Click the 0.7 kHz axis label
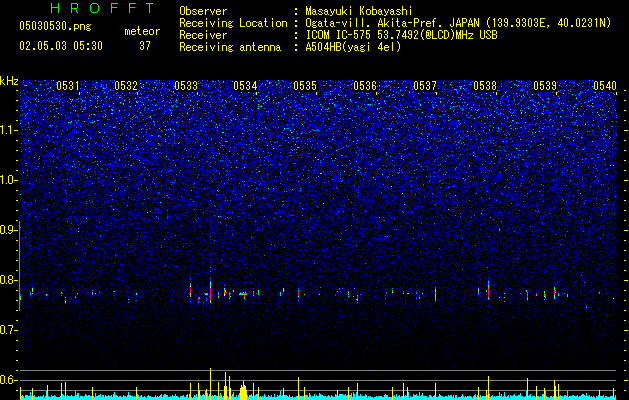The image size is (629, 400). click(x=9, y=330)
